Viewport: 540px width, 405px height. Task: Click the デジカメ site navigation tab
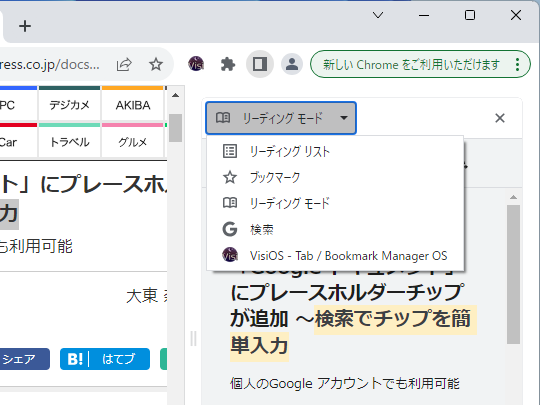(69, 105)
